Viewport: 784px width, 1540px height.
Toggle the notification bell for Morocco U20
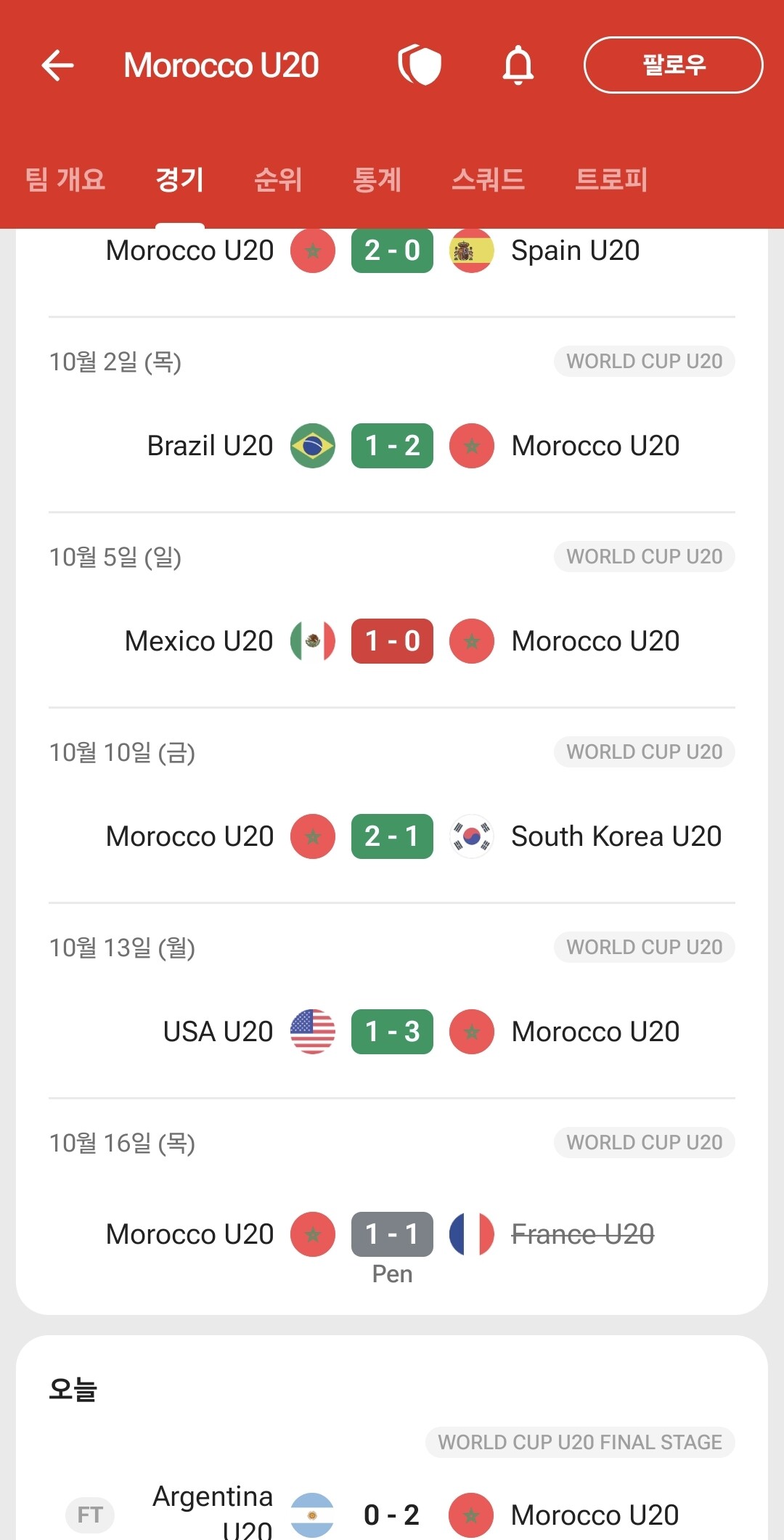pos(518,65)
